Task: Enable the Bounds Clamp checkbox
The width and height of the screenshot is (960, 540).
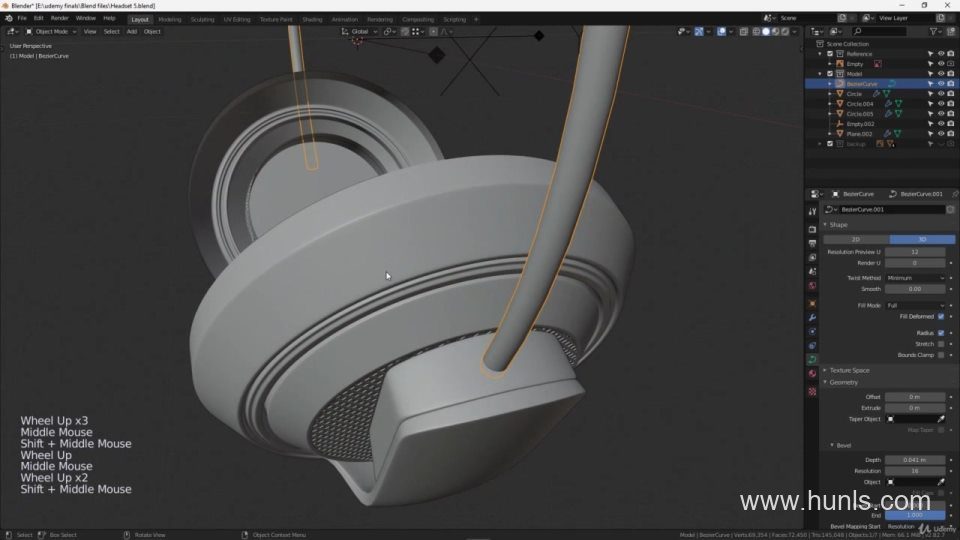Action: (x=941, y=355)
